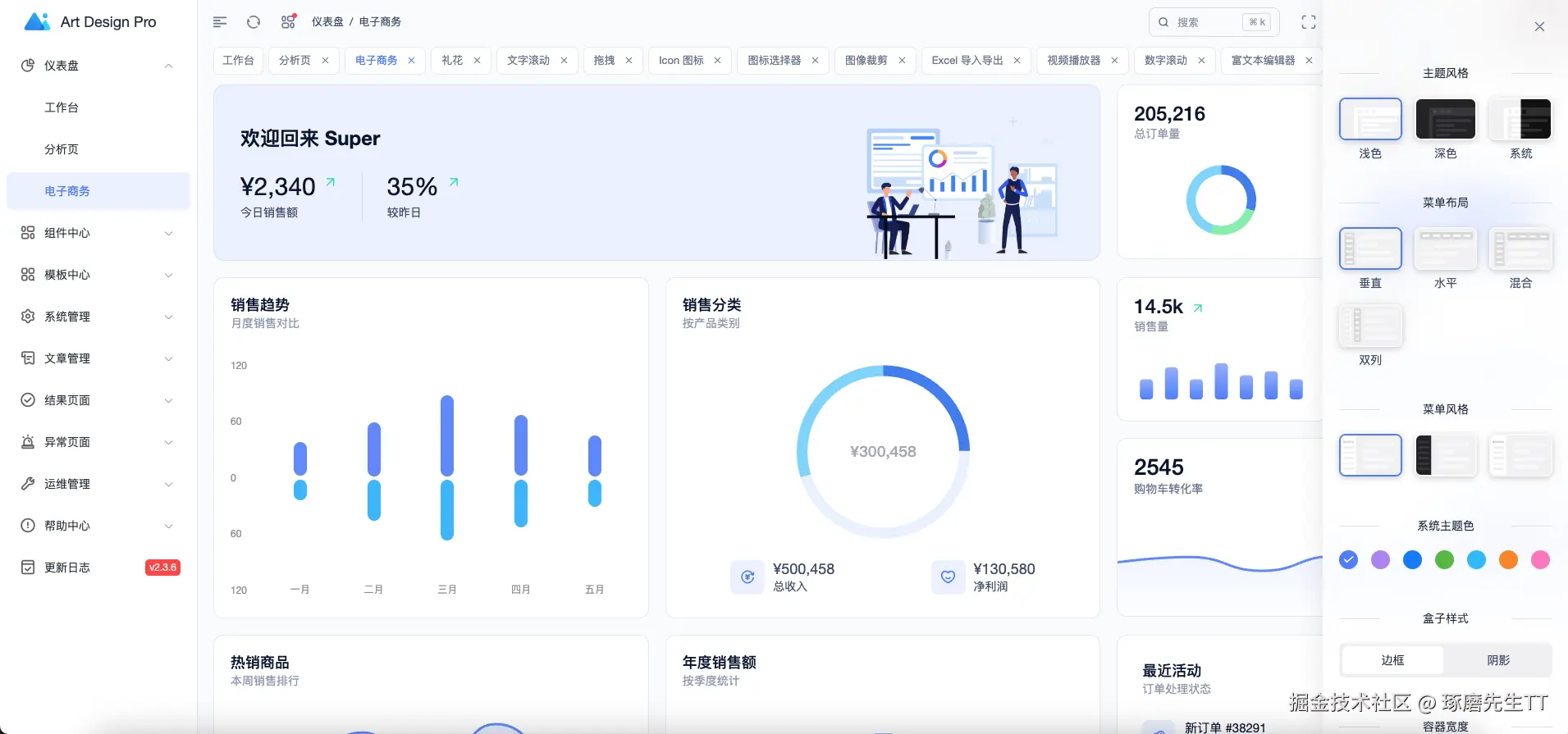Viewport: 1568px width, 734px height.
Task: Click the 系统管理 gear icon
Action: click(28, 317)
